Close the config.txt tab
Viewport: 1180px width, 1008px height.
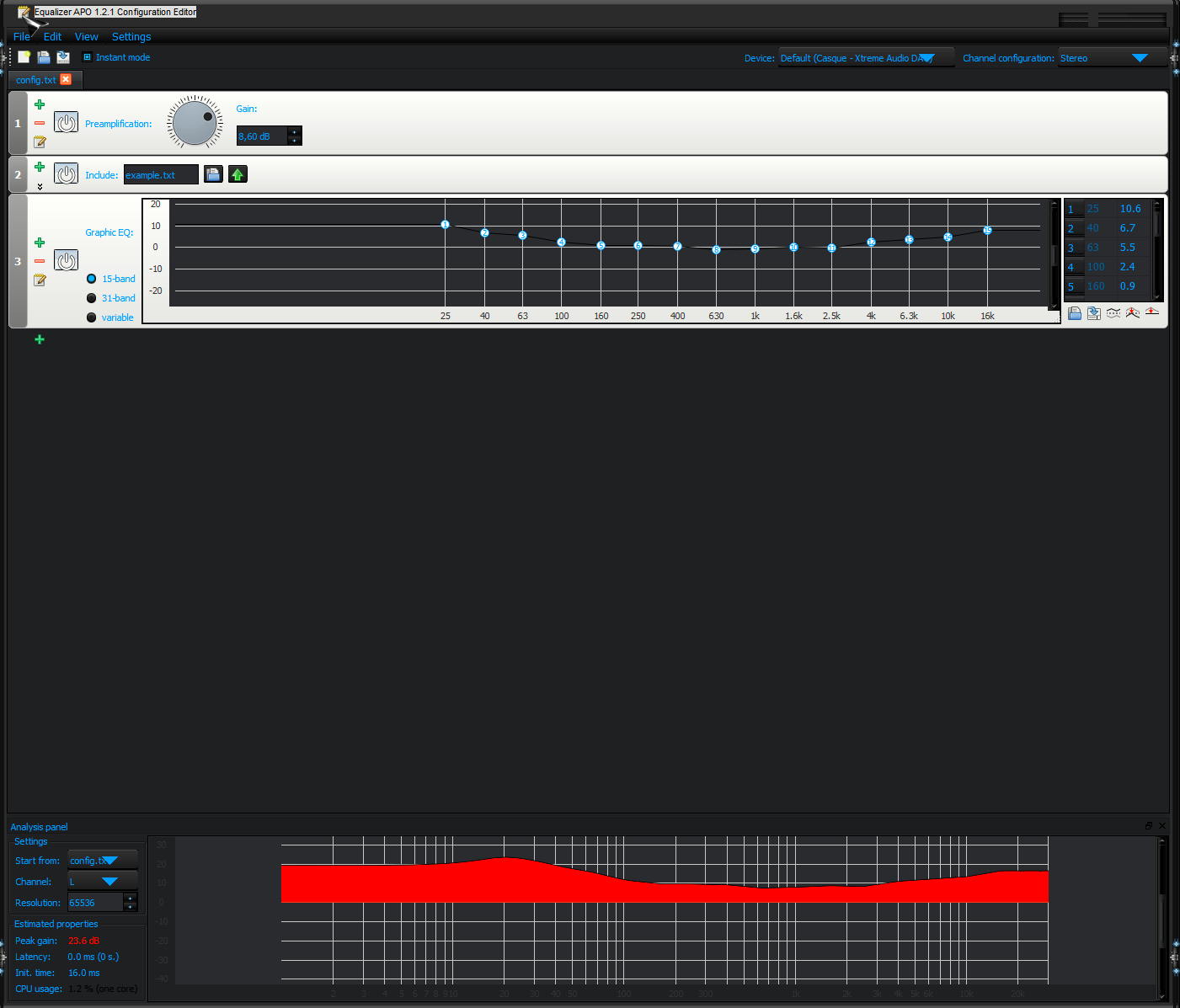coord(66,79)
